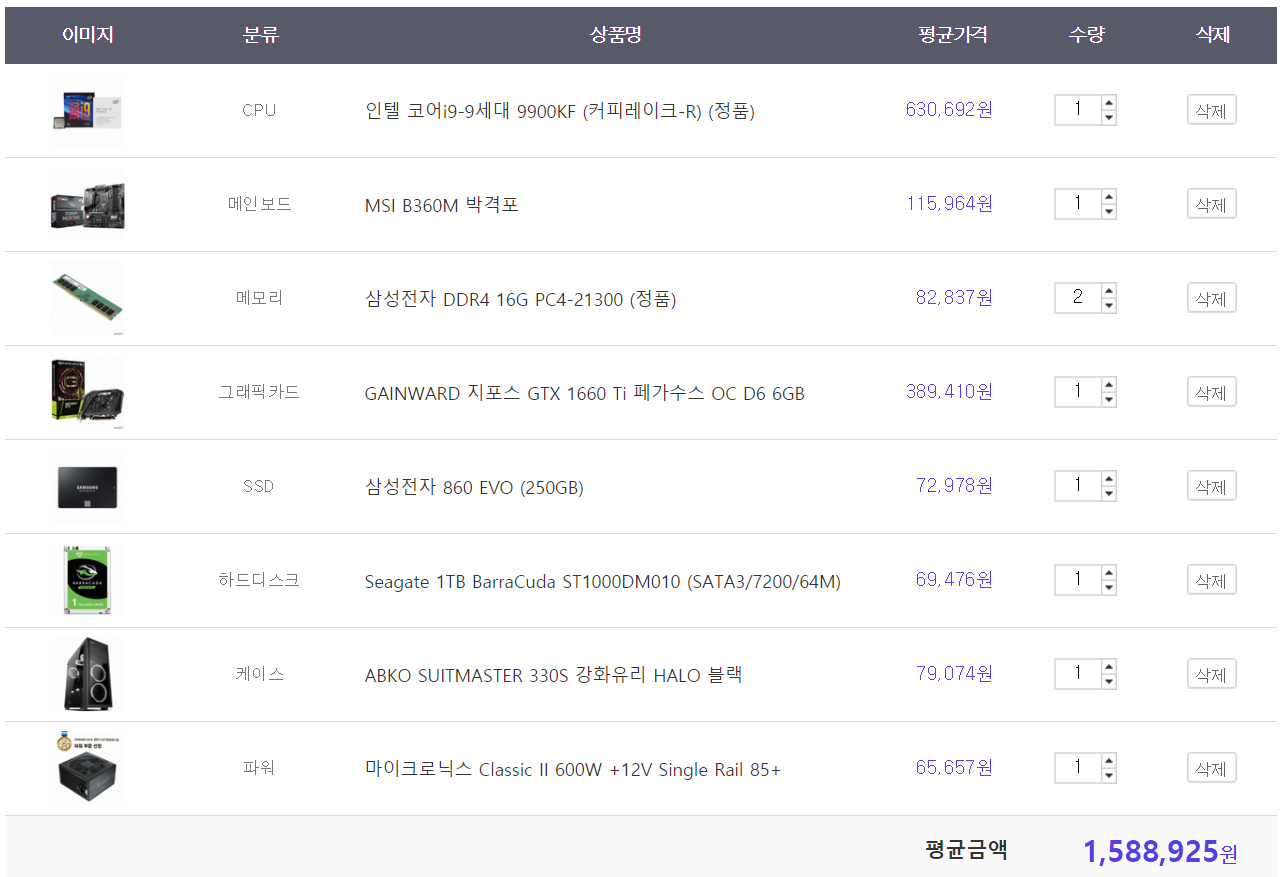This screenshot has height=877, width=1281.
Task: Open the Microtronics Classic II power supply image
Action: pos(88,768)
